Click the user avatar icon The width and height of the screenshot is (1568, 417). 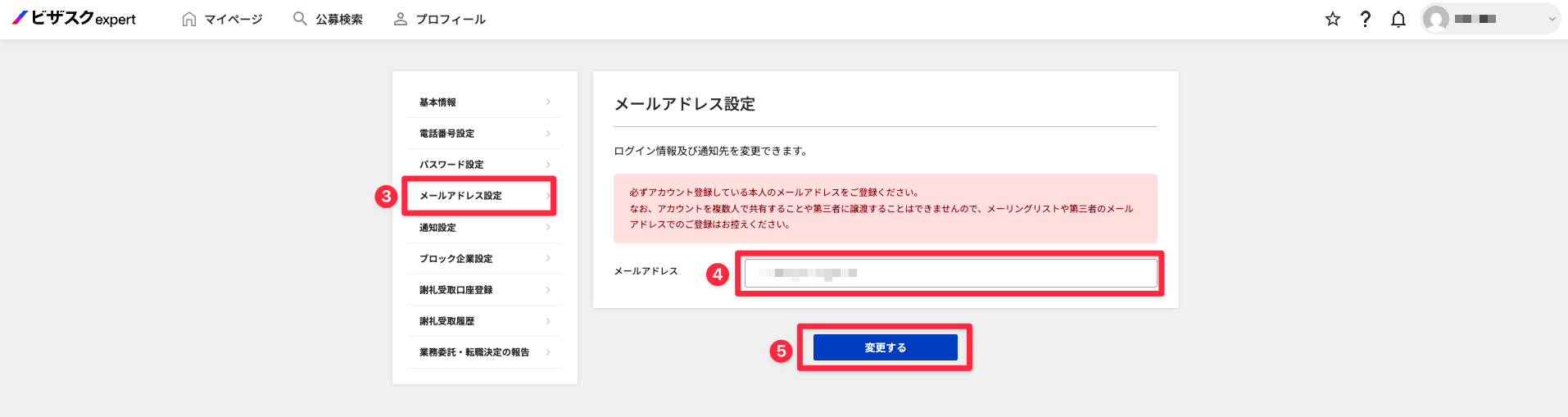[1435, 19]
